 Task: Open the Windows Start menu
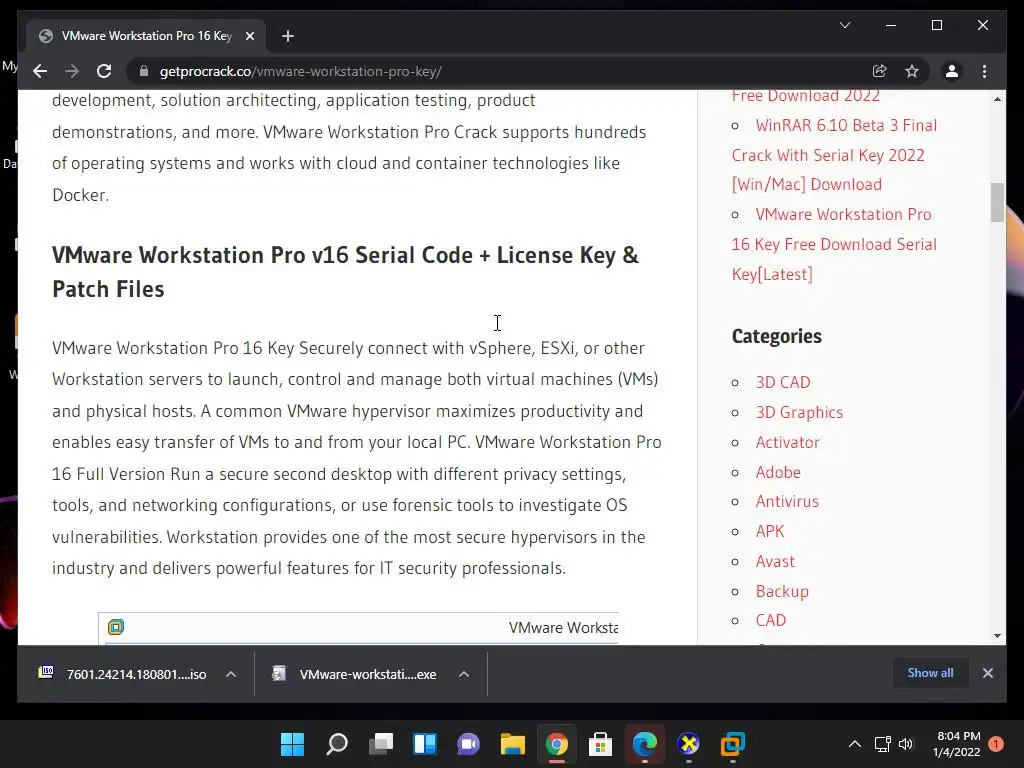tap(293, 744)
